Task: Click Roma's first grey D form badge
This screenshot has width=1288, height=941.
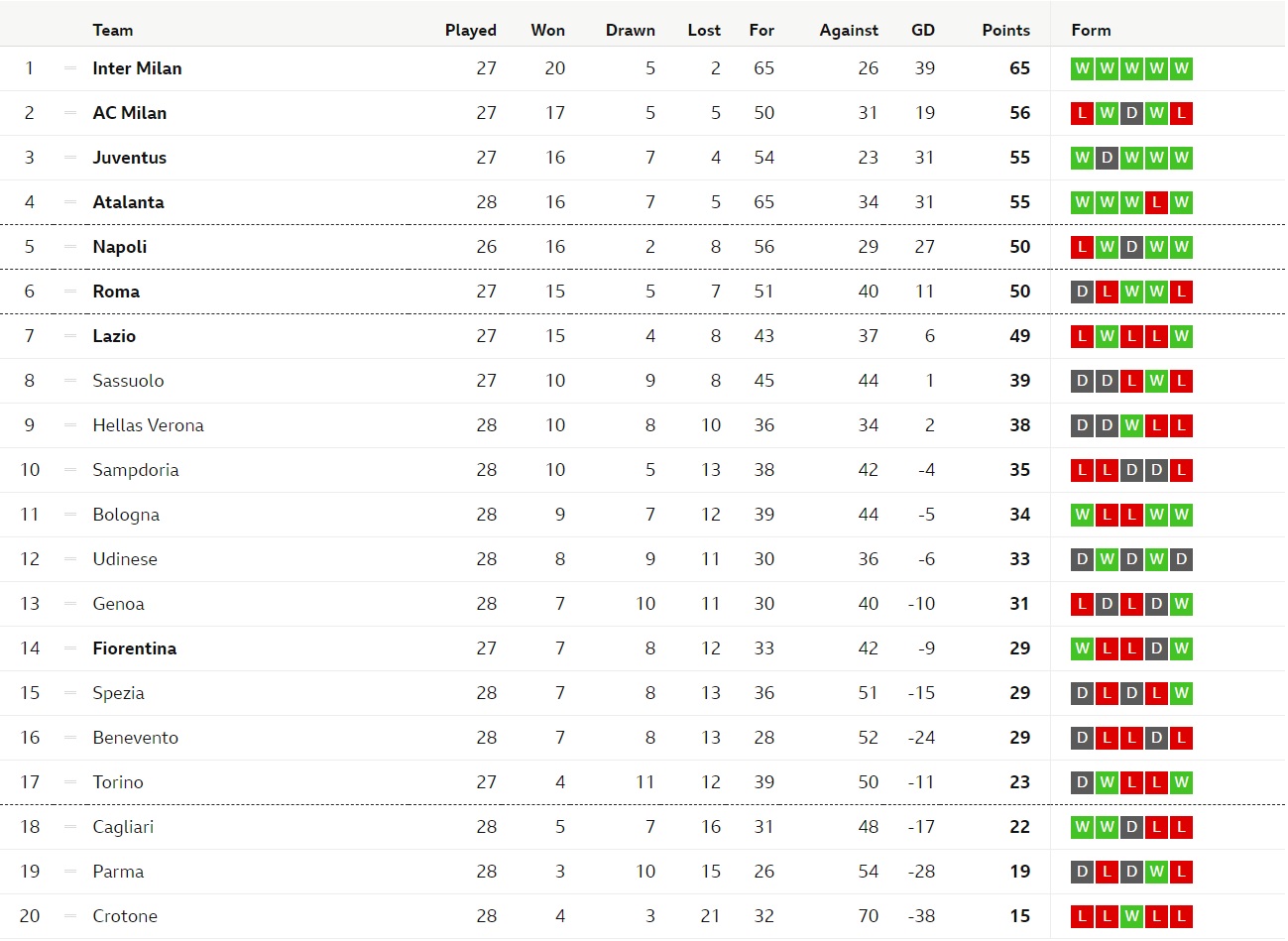Action: pyautogui.click(x=1082, y=292)
